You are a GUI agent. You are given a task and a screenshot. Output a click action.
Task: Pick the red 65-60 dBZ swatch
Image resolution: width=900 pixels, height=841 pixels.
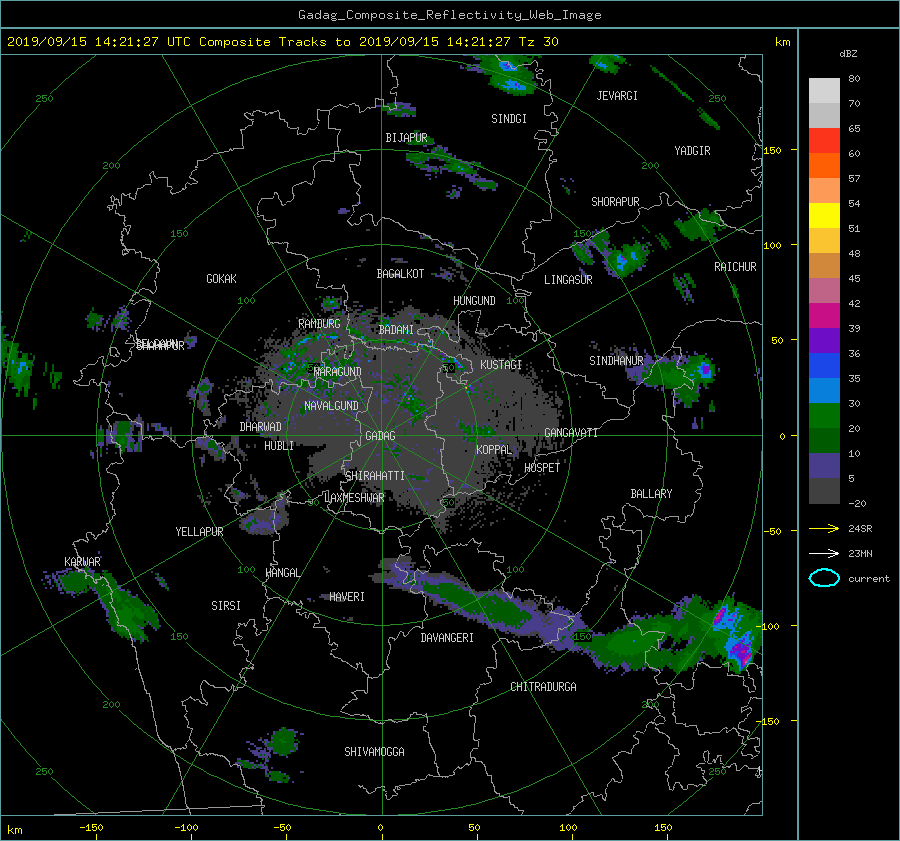tap(824, 140)
